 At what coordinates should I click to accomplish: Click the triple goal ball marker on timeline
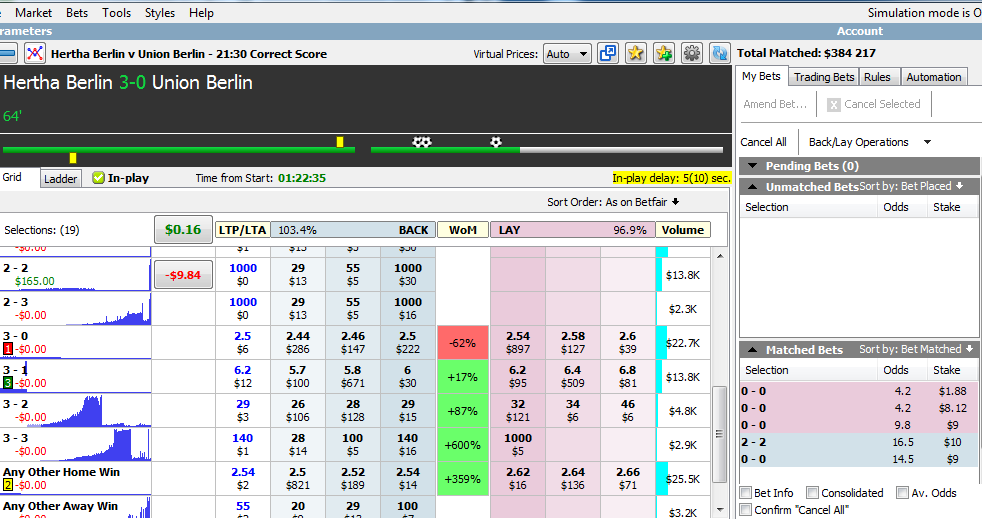(422, 142)
